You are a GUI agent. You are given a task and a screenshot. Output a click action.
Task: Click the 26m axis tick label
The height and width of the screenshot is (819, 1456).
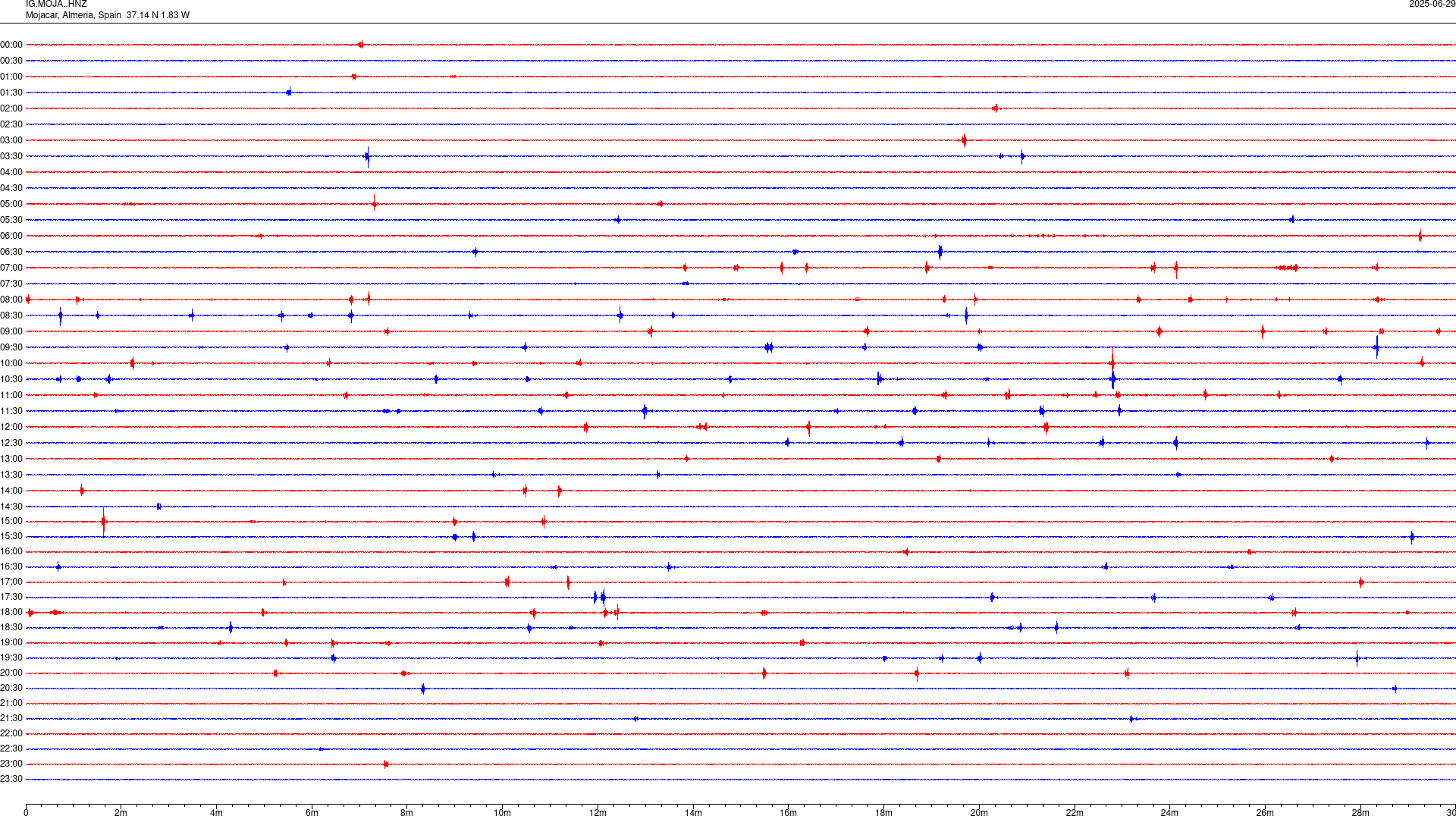(x=1265, y=813)
